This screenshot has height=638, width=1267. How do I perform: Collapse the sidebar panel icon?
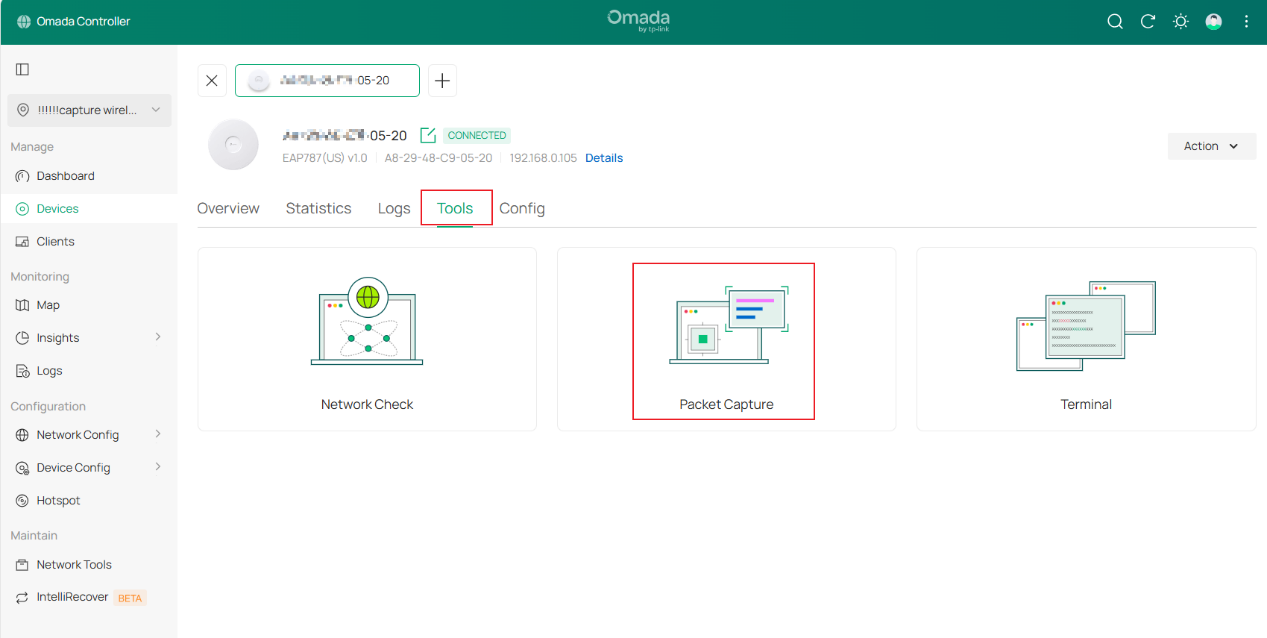click(22, 69)
